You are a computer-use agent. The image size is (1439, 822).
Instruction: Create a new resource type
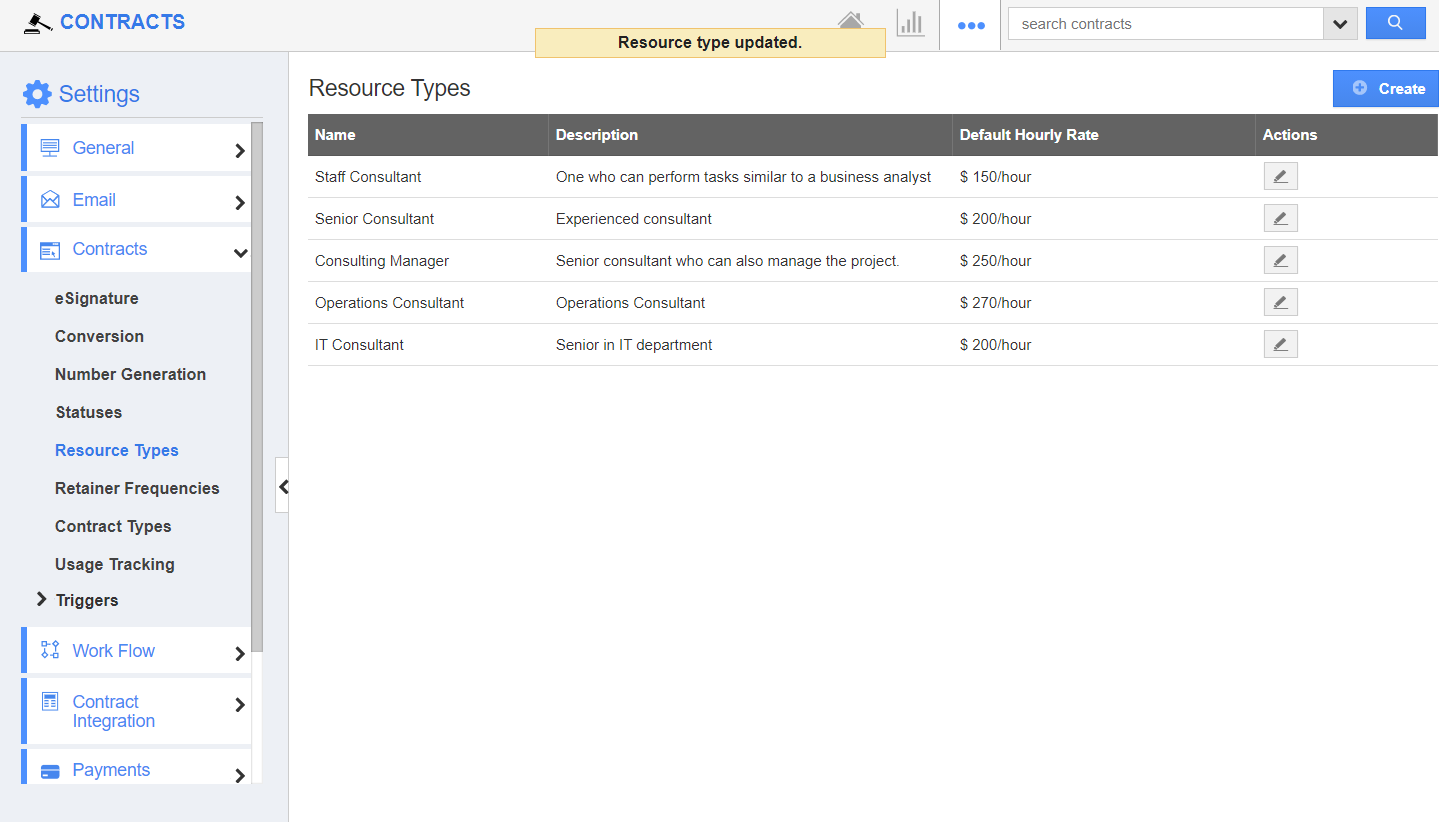tap(1386, 88)
